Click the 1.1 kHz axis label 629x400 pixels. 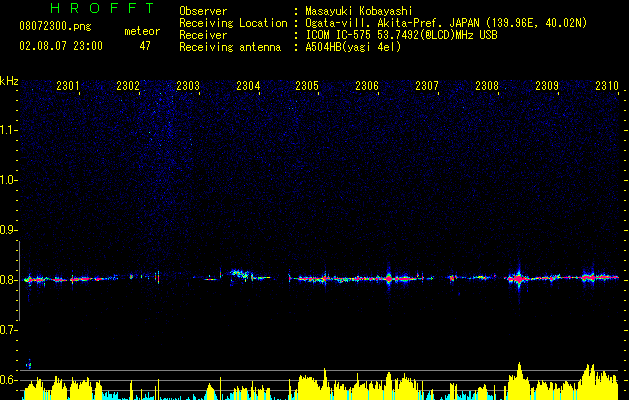click(8, 130)
